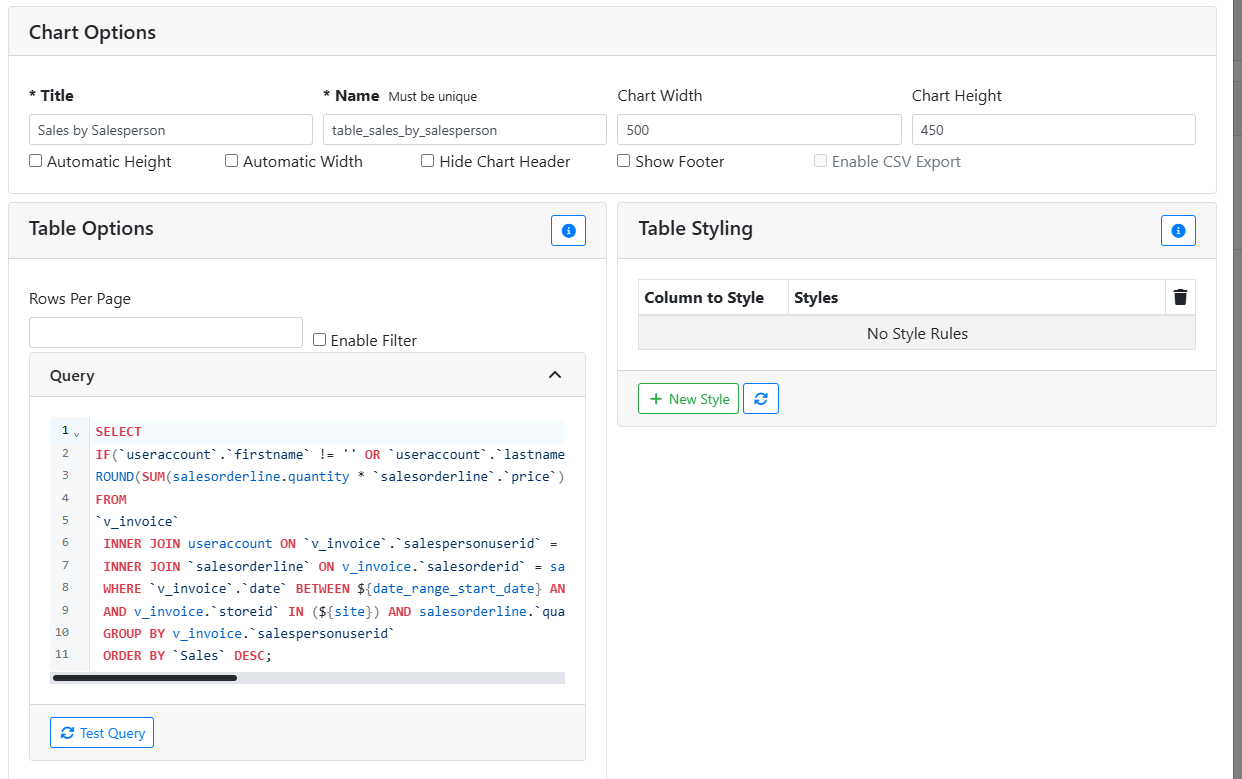Click the Table Options info icon
This screenshot has height=779, width=1242.
coord(568,231)
